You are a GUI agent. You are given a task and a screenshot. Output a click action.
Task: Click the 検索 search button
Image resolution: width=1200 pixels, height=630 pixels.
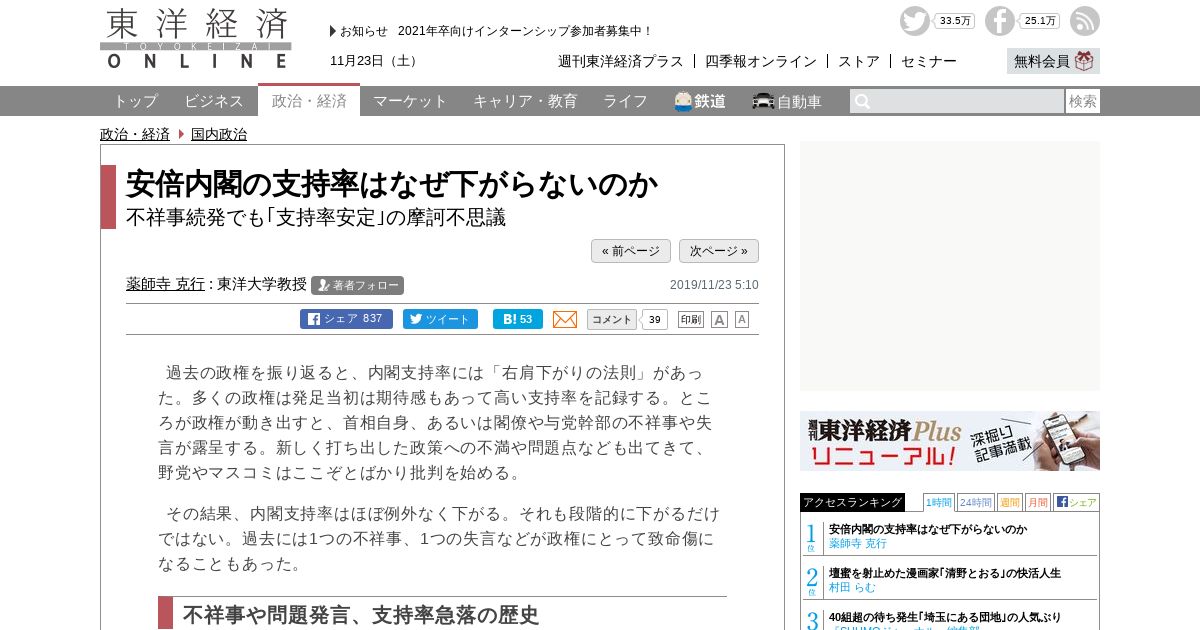[1083, 101]
